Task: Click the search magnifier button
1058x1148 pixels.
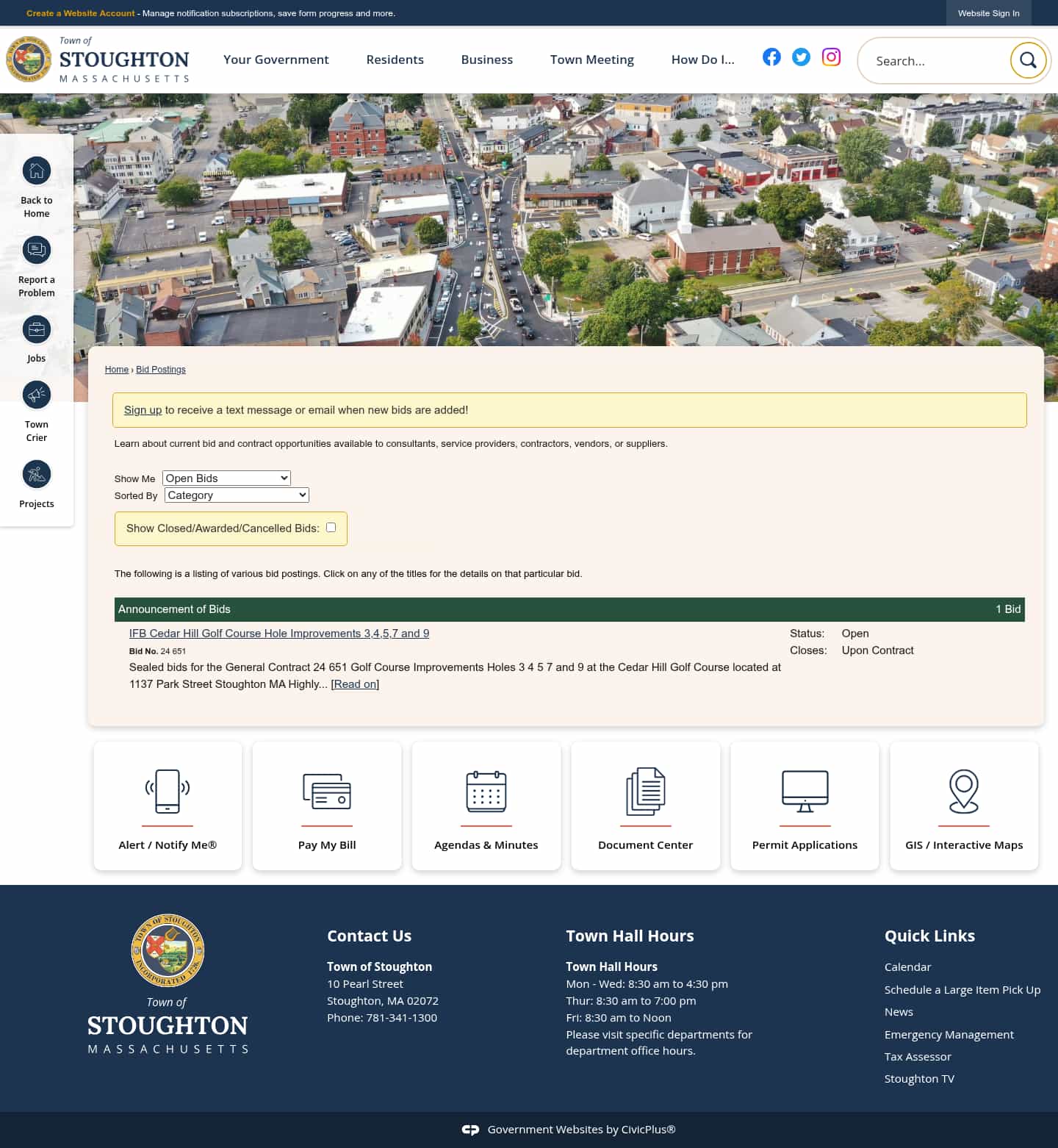Action: coord(1028,60)
